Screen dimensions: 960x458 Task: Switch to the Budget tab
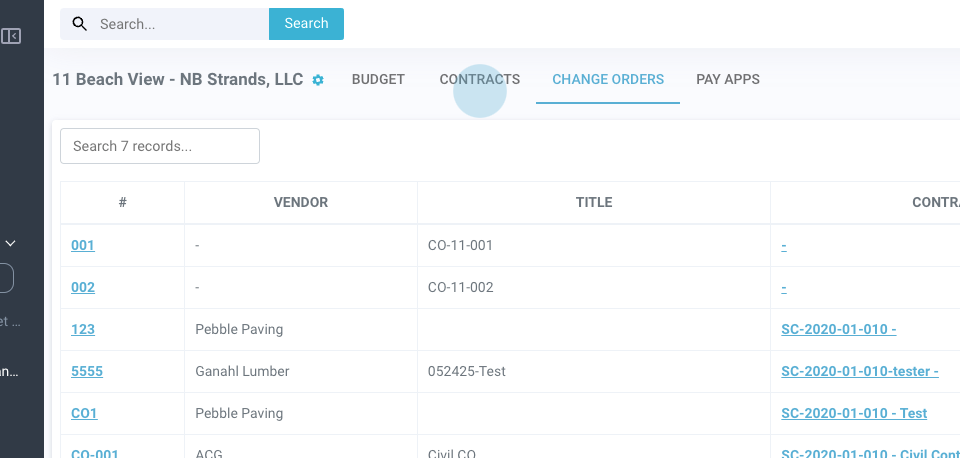pos(378,80)
